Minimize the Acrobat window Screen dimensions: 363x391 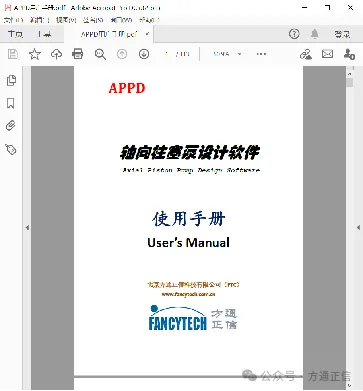[x=304, y=7]
